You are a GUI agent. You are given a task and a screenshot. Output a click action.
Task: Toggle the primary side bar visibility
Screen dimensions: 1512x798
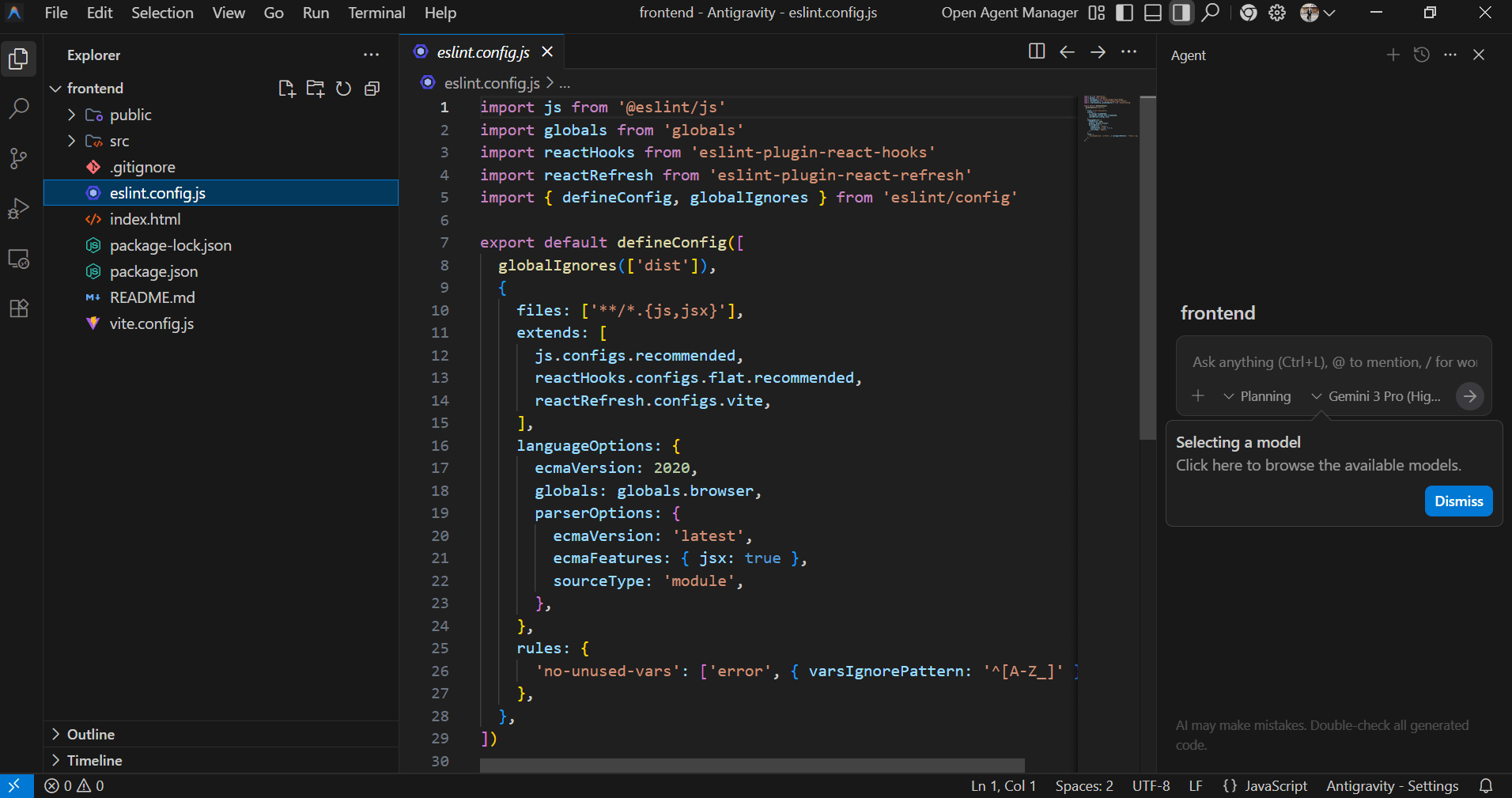pyautogui.click(x=1124, y=13)
